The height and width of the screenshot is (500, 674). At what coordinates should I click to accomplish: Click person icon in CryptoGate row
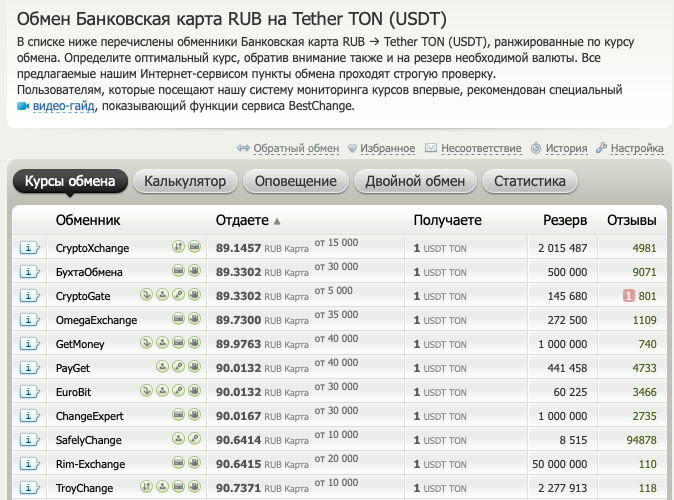point(162,294)
